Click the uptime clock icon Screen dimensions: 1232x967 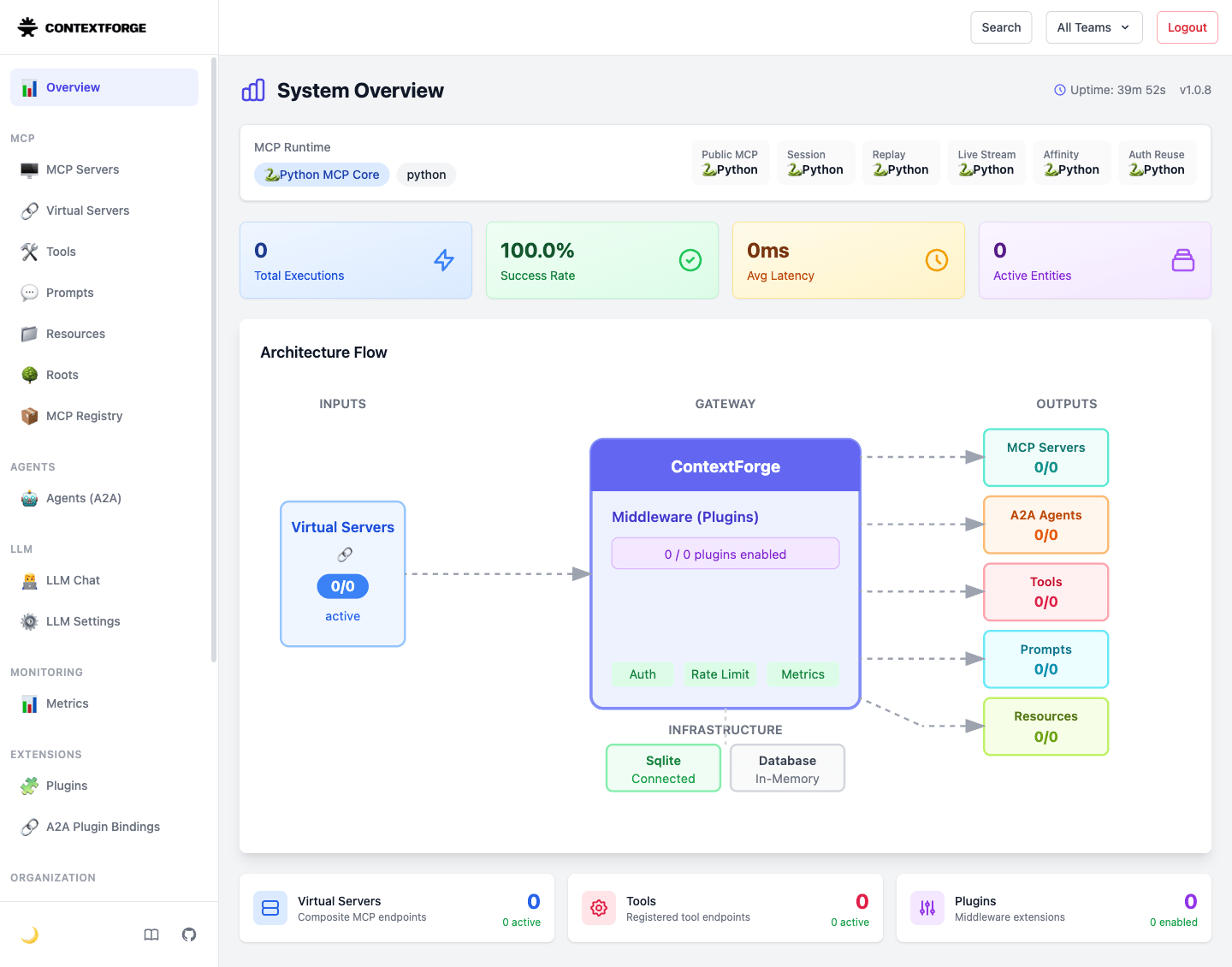(1060, 90)
